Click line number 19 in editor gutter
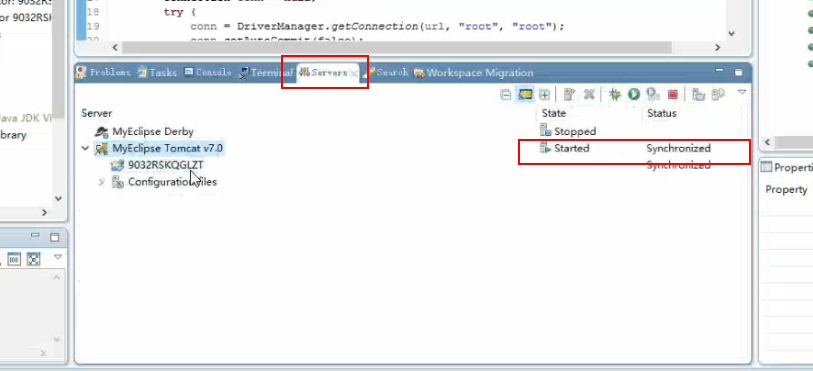 click(93, 26)
